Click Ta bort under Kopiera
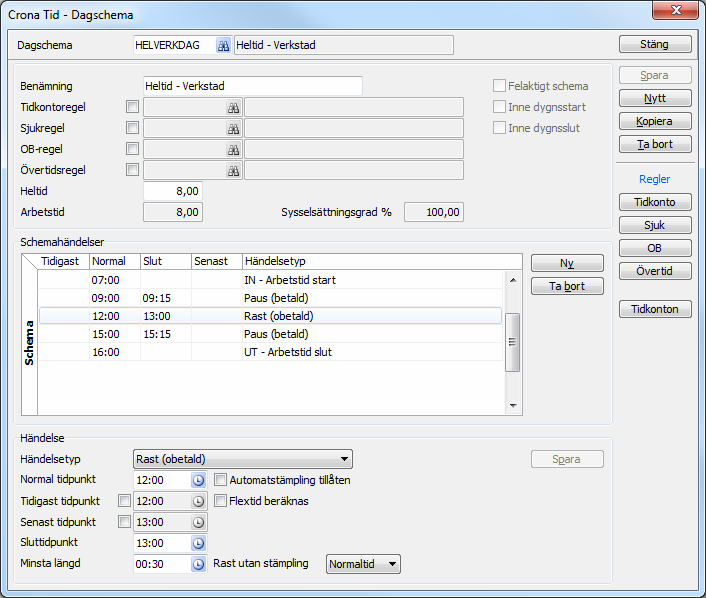 coord(655,144)
